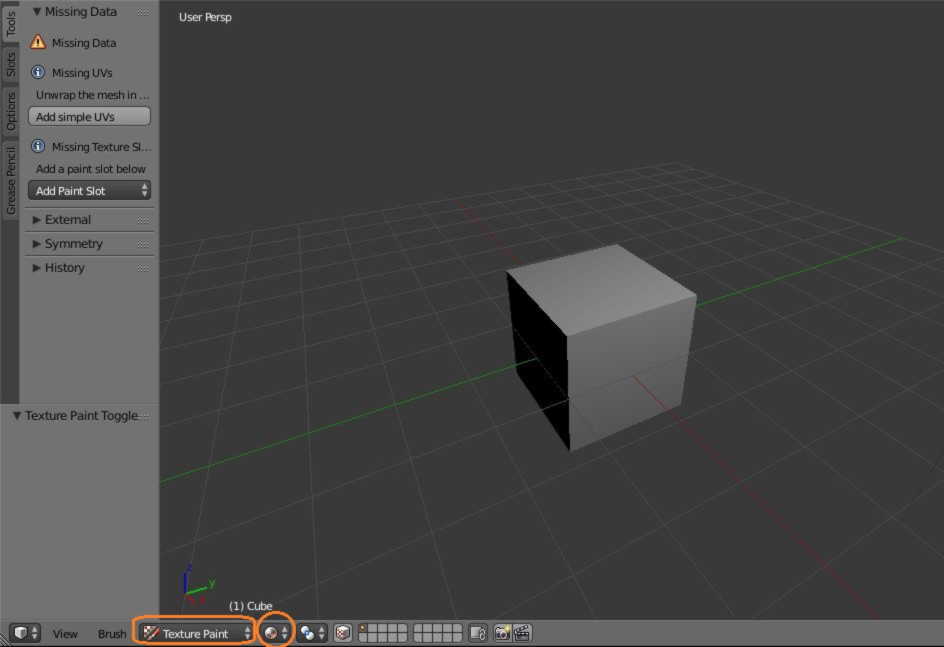
Task: Open the Brush menu
Action: point(112,634)
